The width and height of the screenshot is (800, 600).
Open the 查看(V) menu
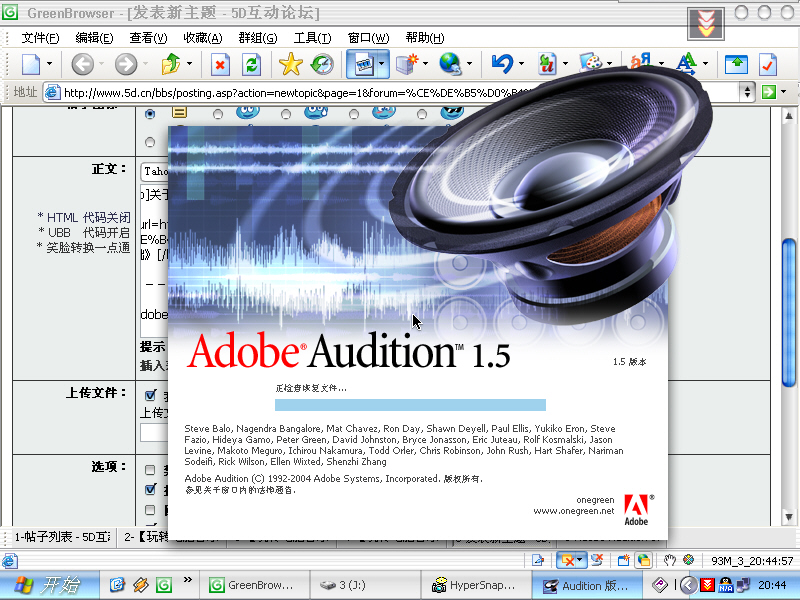[148, 38]
